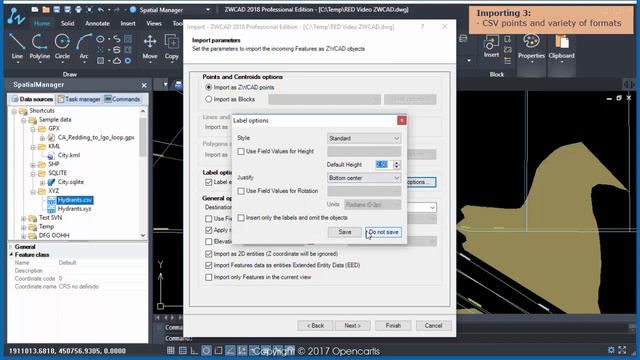Select the Circle drawing tool
This screenshot has width=640, height=360.
tap(62, 47)
